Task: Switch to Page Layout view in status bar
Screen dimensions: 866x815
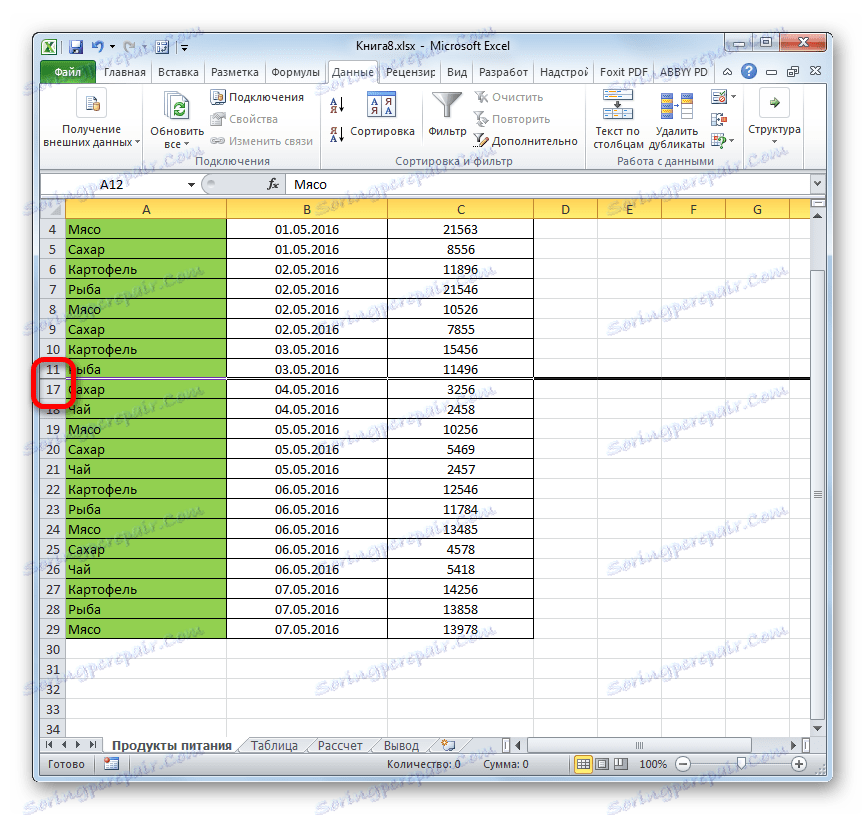Action: tap(601, 763)
